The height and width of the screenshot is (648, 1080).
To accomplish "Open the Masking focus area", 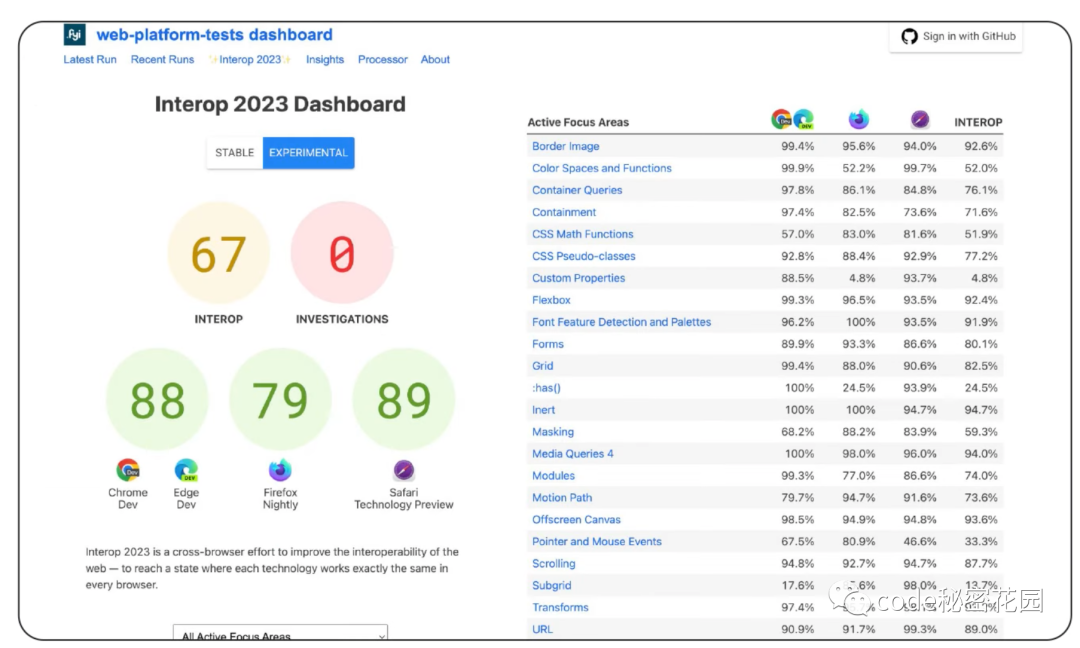I will click(x=552, y=432).
